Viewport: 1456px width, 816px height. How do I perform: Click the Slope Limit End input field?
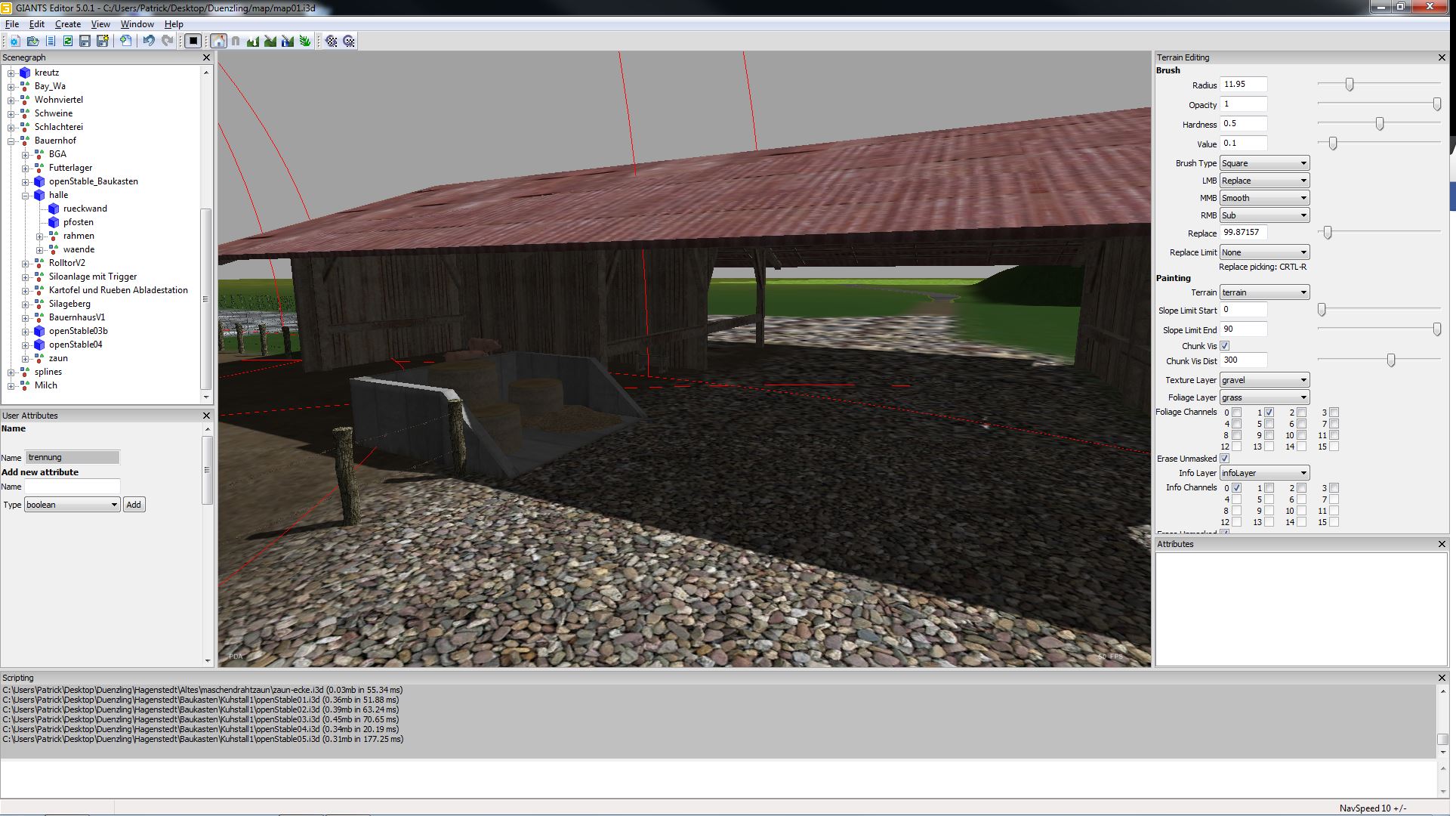coord(1243,329)
